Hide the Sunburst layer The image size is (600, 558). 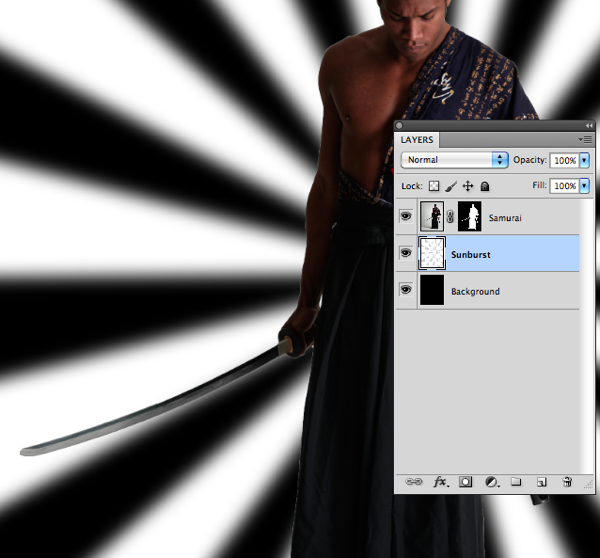406,253
